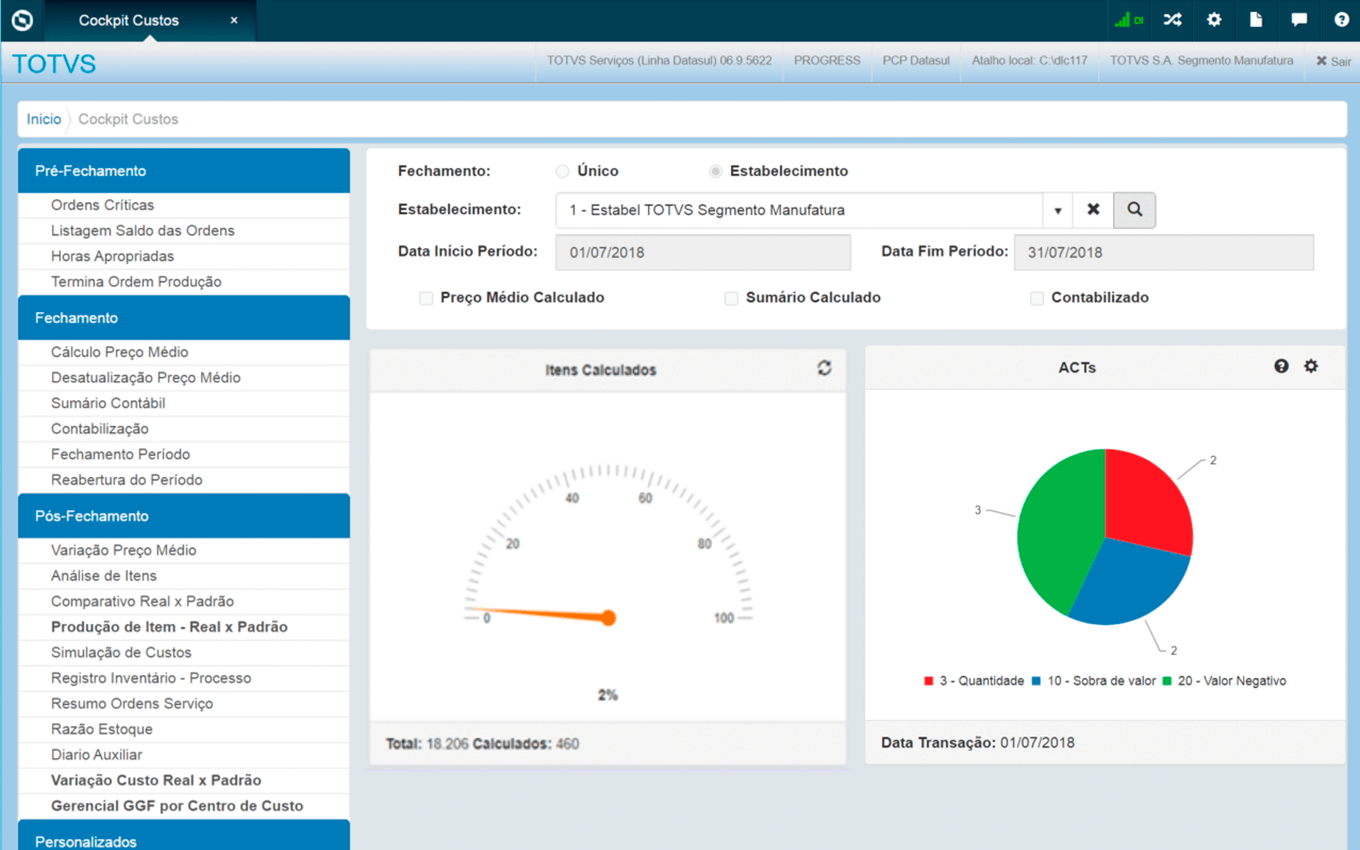Click the orange gauge needle hub
This screenshot has width=1360, height=850.
tap(608, 618)
